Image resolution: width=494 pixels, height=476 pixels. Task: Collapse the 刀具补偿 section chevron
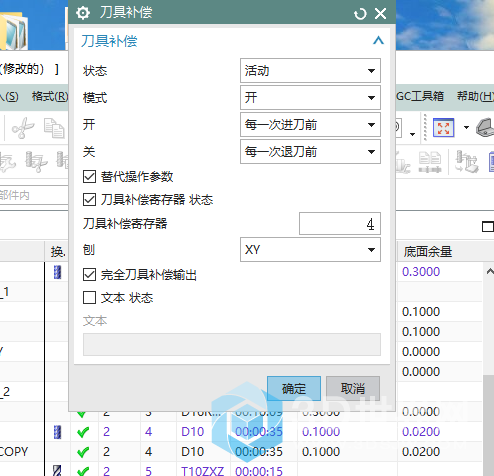pos(378,41)
